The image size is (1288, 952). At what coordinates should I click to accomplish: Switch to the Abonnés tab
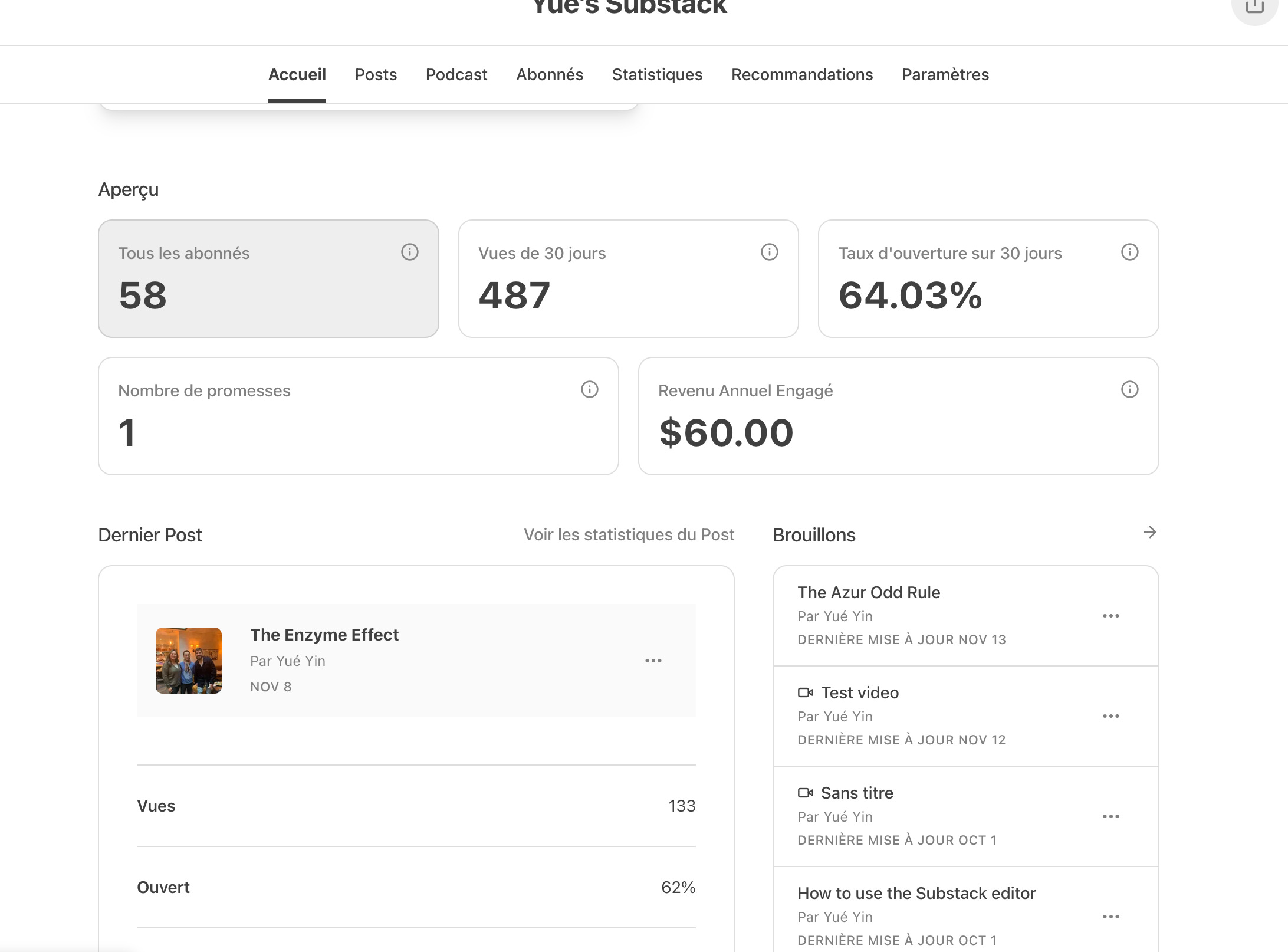(549, 75)
